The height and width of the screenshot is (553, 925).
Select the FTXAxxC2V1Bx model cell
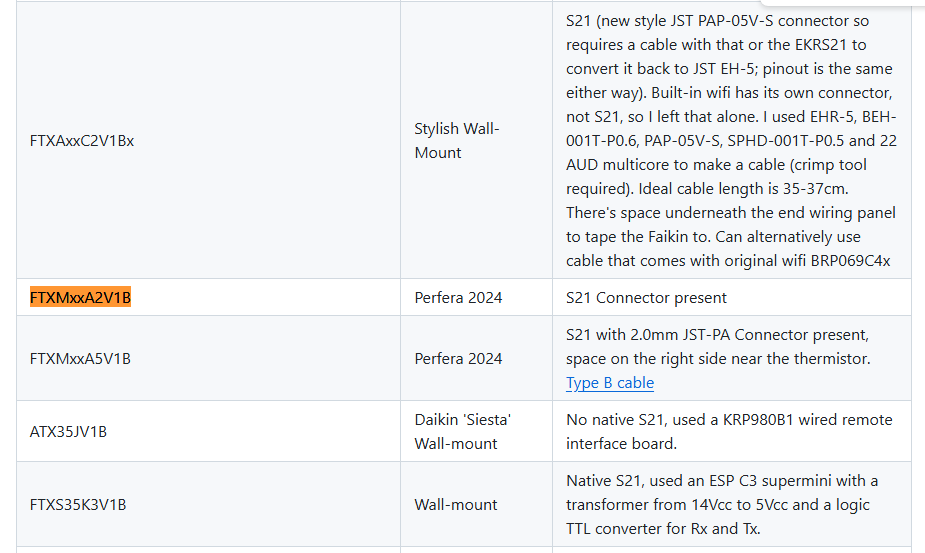82,141
